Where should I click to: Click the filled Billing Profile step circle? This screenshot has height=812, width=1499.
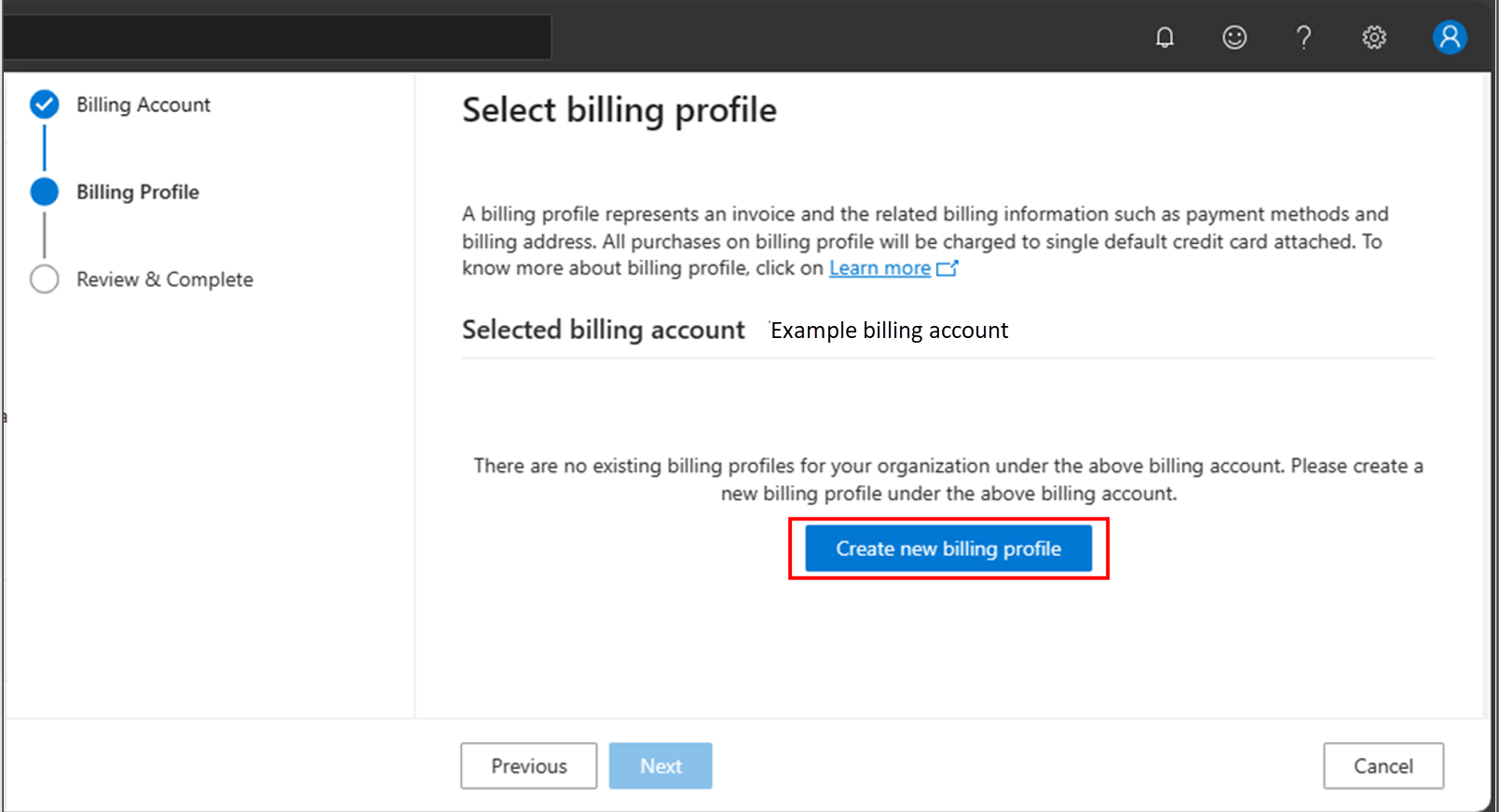coord(45,192)
